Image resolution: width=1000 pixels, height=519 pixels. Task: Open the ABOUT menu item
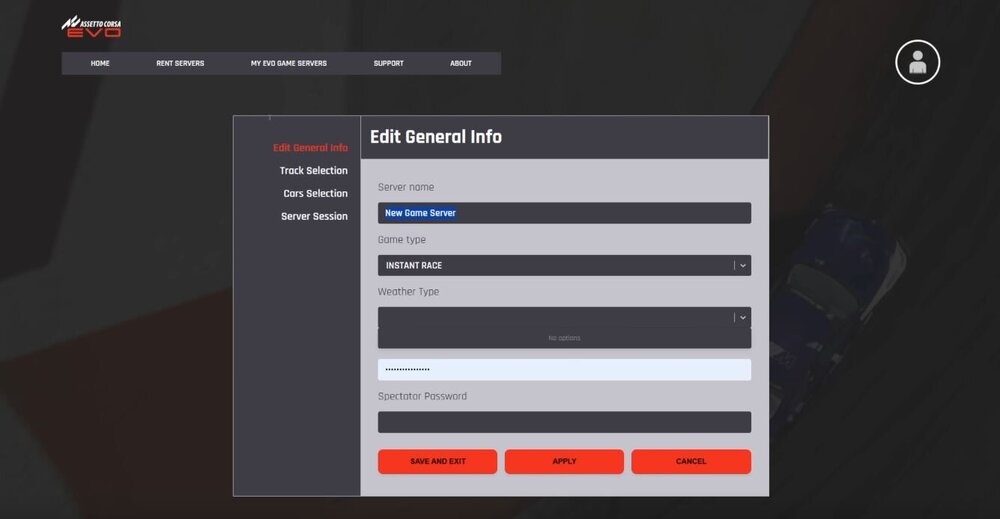(460, 63)
